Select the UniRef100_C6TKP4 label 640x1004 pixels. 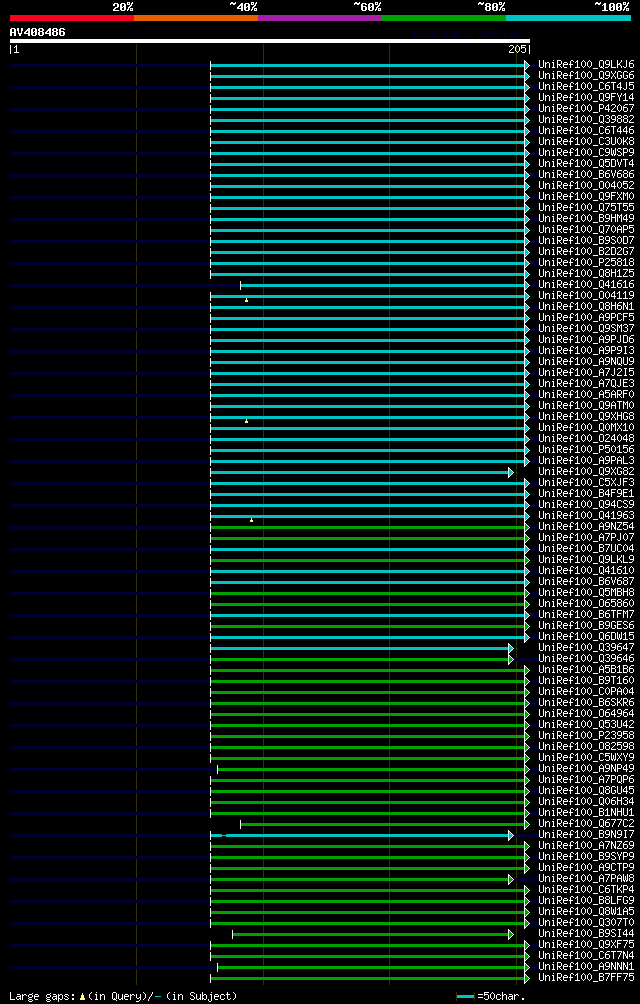586,889
